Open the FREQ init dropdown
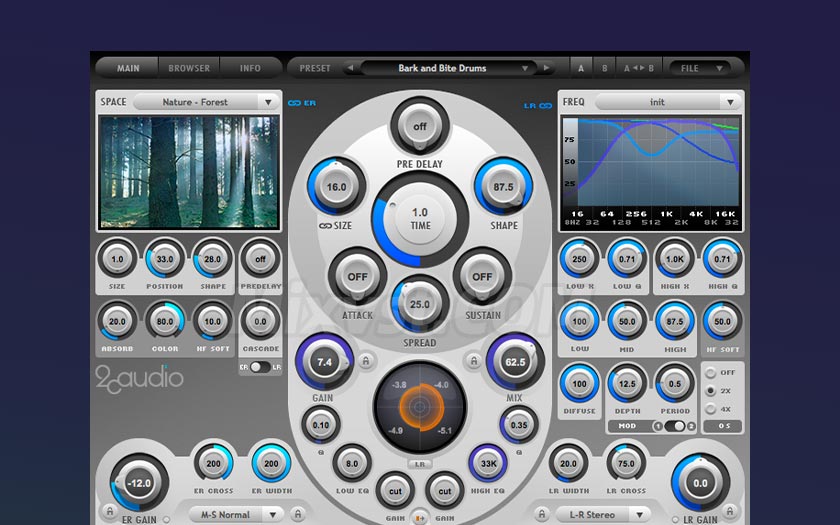Viewport: 840px width, 525px height. 668,102
